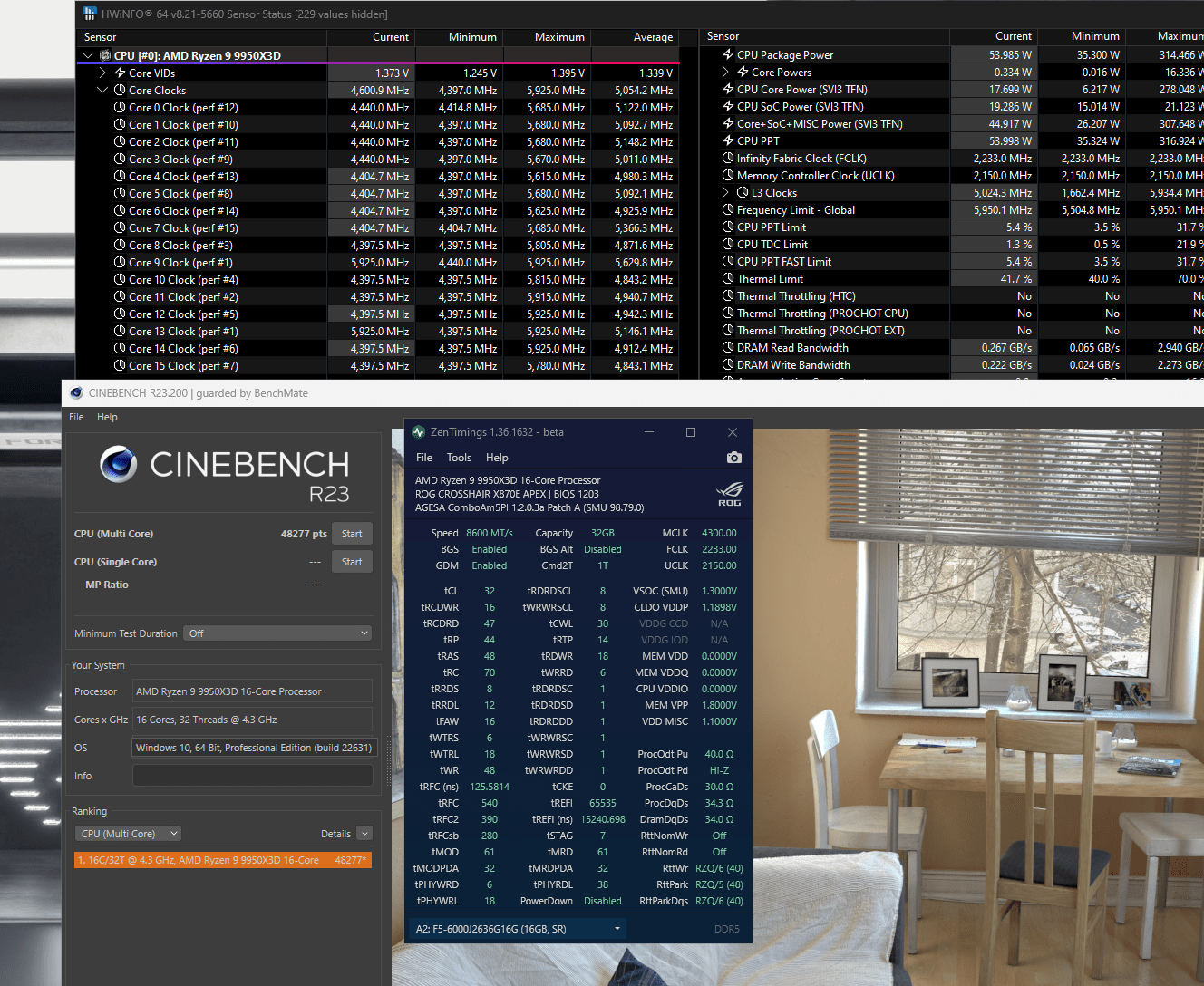This screenshot has height=986, width=1204.
Task: Start the CPU (Single Core) test
Action: 352,562
